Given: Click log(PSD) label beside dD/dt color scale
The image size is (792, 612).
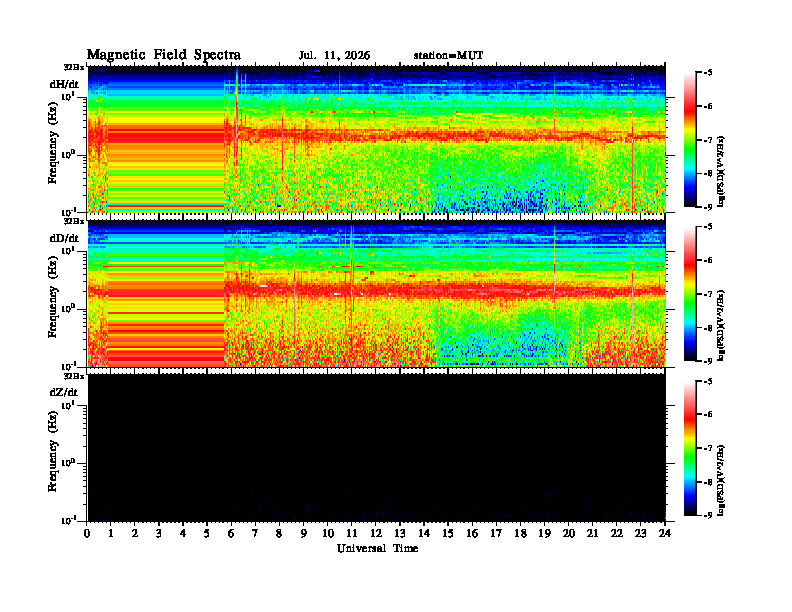Looking at the screenshot, I should pyautogui.click(x=722, y=325).
